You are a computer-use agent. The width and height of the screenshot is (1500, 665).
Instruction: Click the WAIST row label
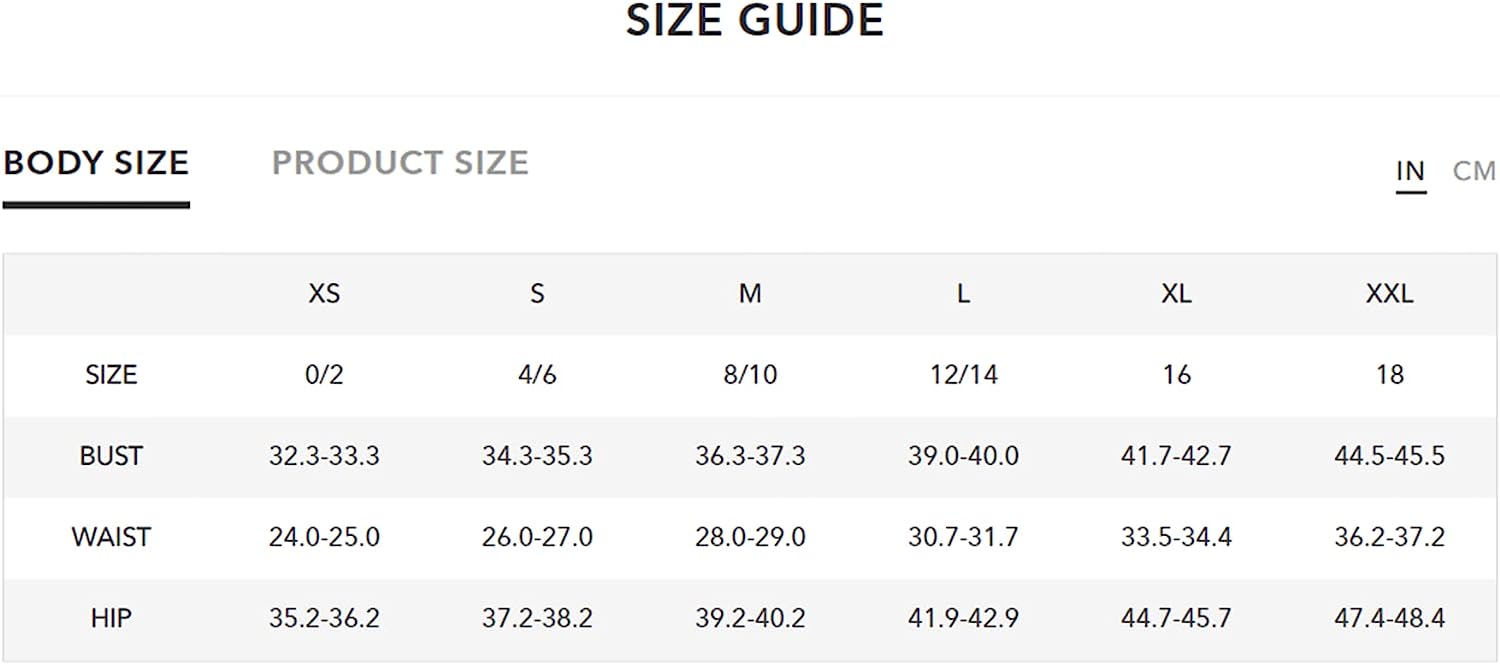[x=111, y=537]
